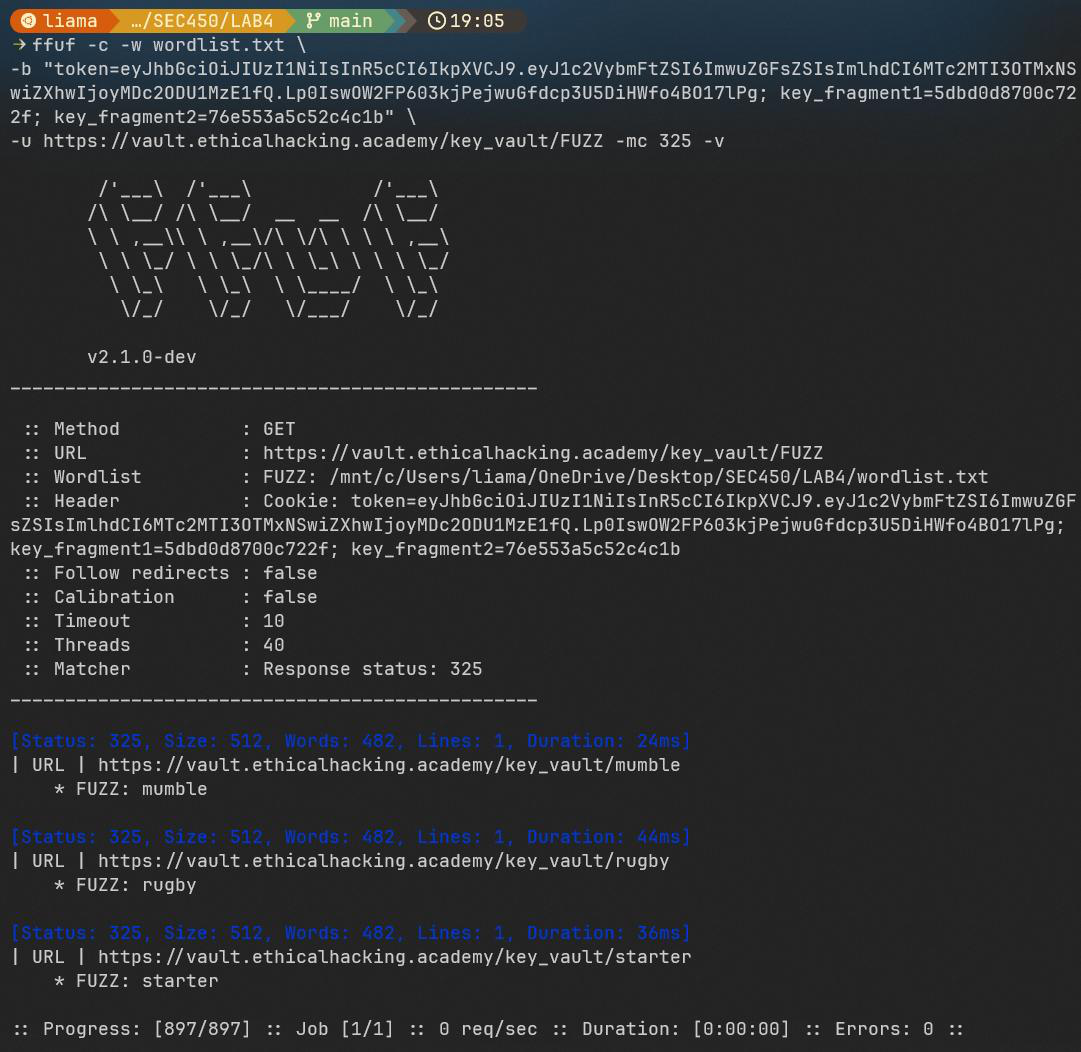This screenshot has width=1081, height=1052.
Task: Click the target URL after the -u flag
Action: (322, 141)
